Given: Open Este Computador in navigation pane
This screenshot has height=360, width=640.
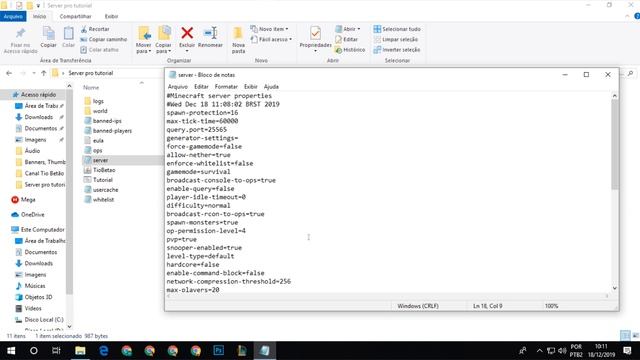Looking at the screenshot, I should 38,229.
